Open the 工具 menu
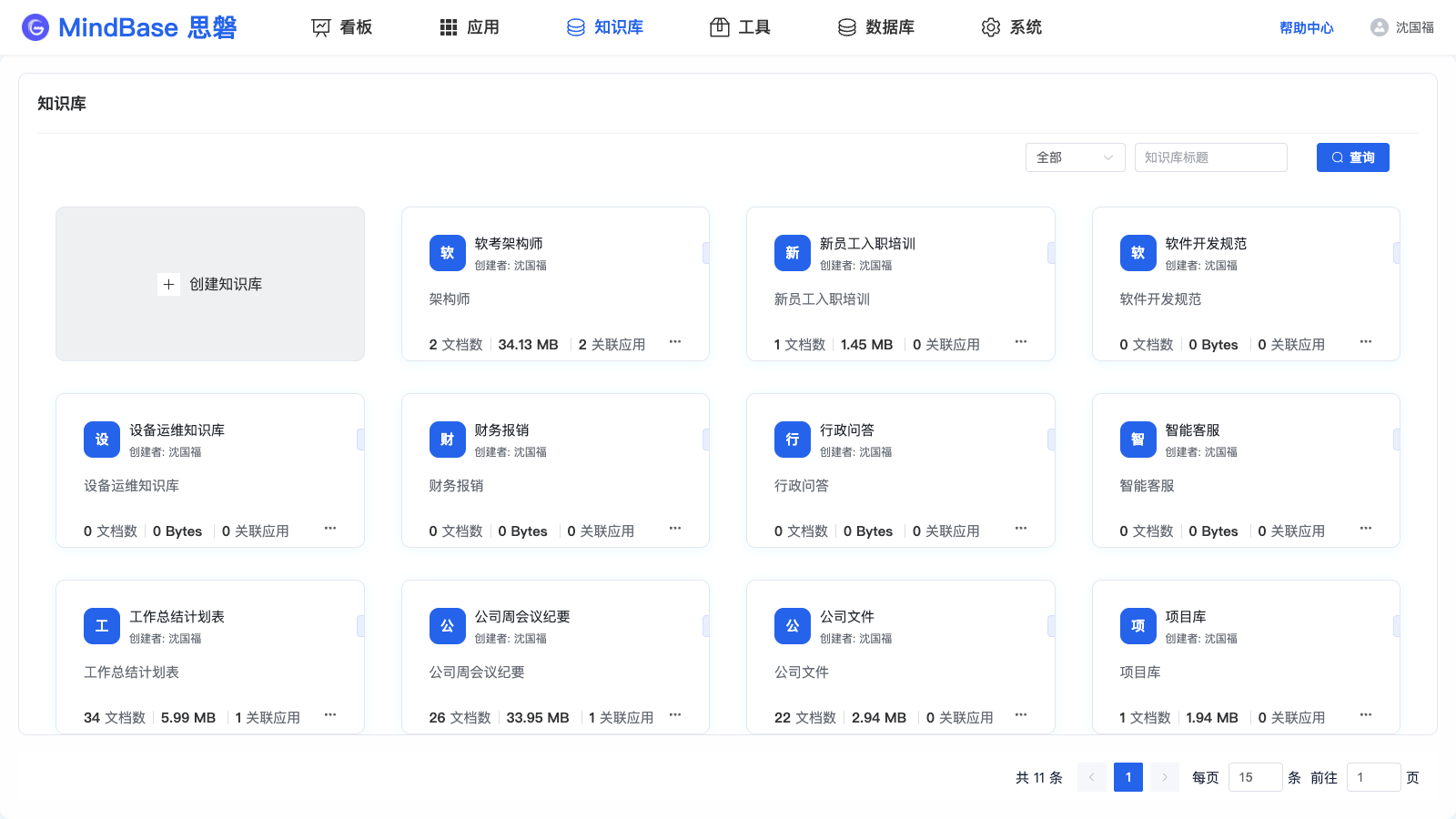The image size is (1456, 819). 740,27
